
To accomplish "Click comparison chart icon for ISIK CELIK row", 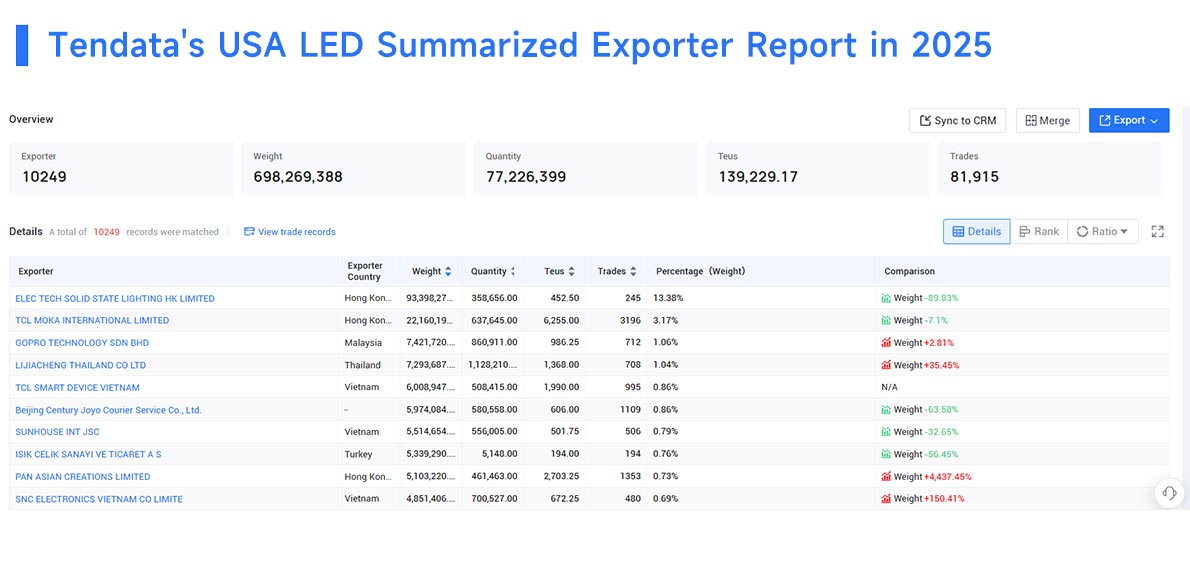I will click(x=886, y=454).
